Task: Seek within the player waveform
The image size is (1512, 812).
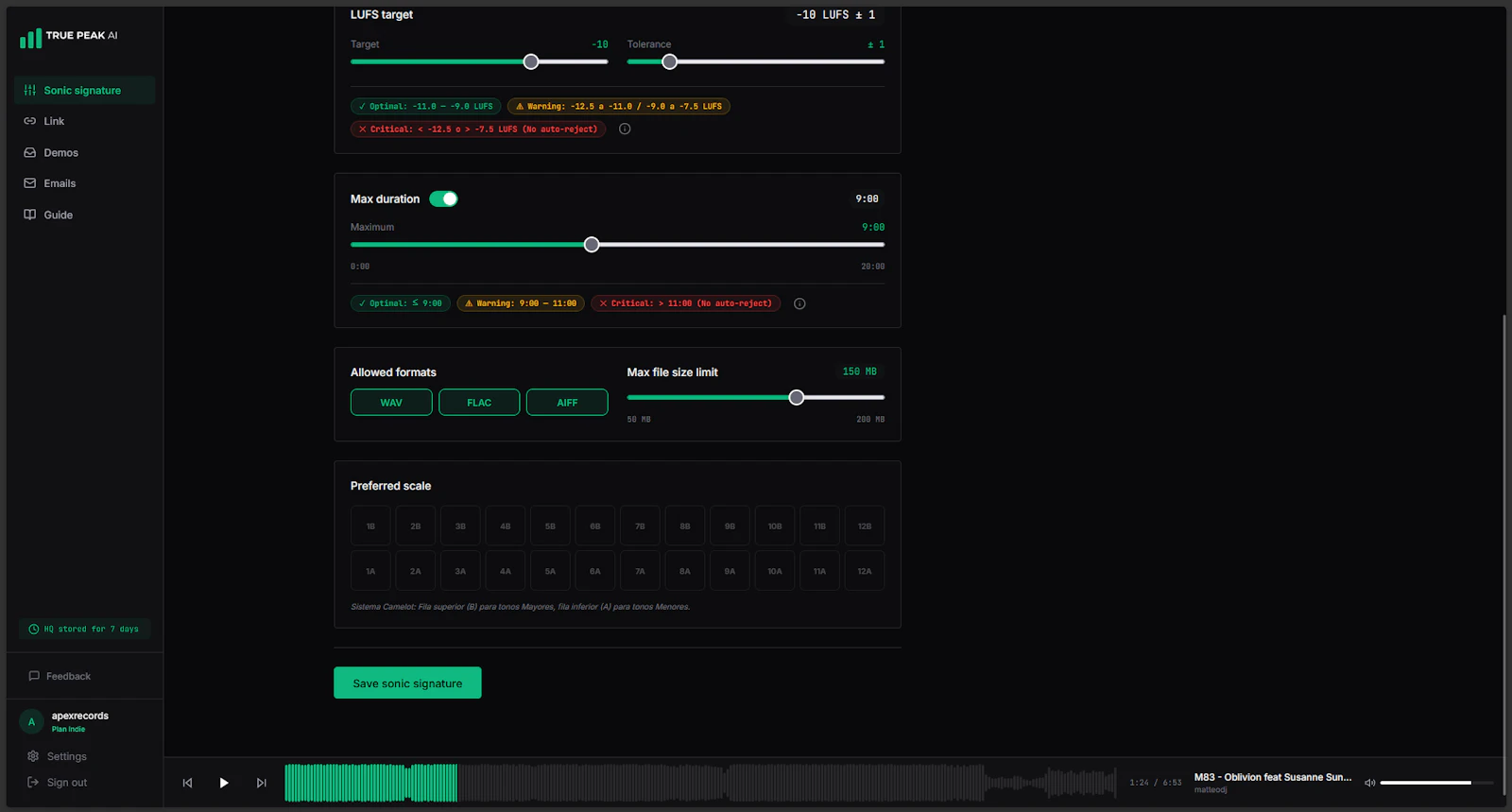Action: pos(700,783)
